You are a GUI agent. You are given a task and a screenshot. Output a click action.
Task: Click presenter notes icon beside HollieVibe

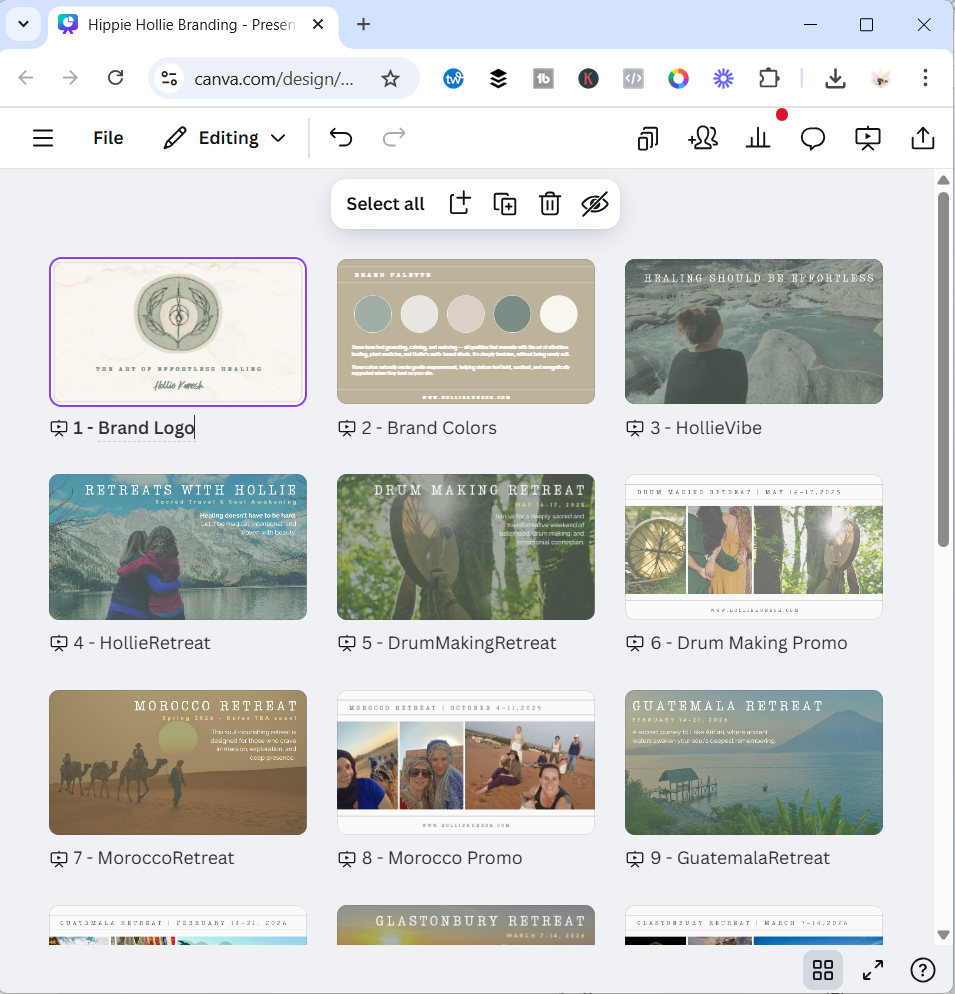pos(635,429)
